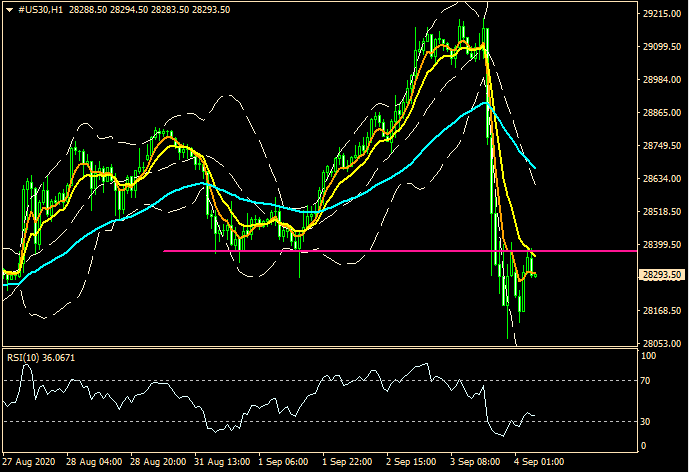Screen dimensions: 690x472
Task: Click the #US30,H1 chart symbol label
Action: [x=41, y=9]
